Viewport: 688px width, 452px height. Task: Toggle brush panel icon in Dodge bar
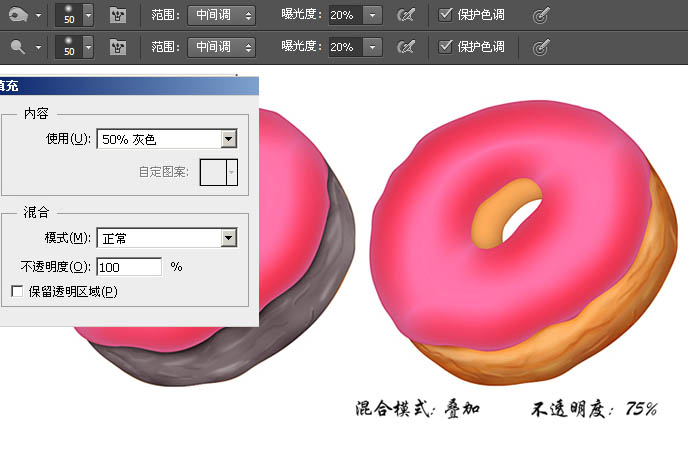point(118,47)
